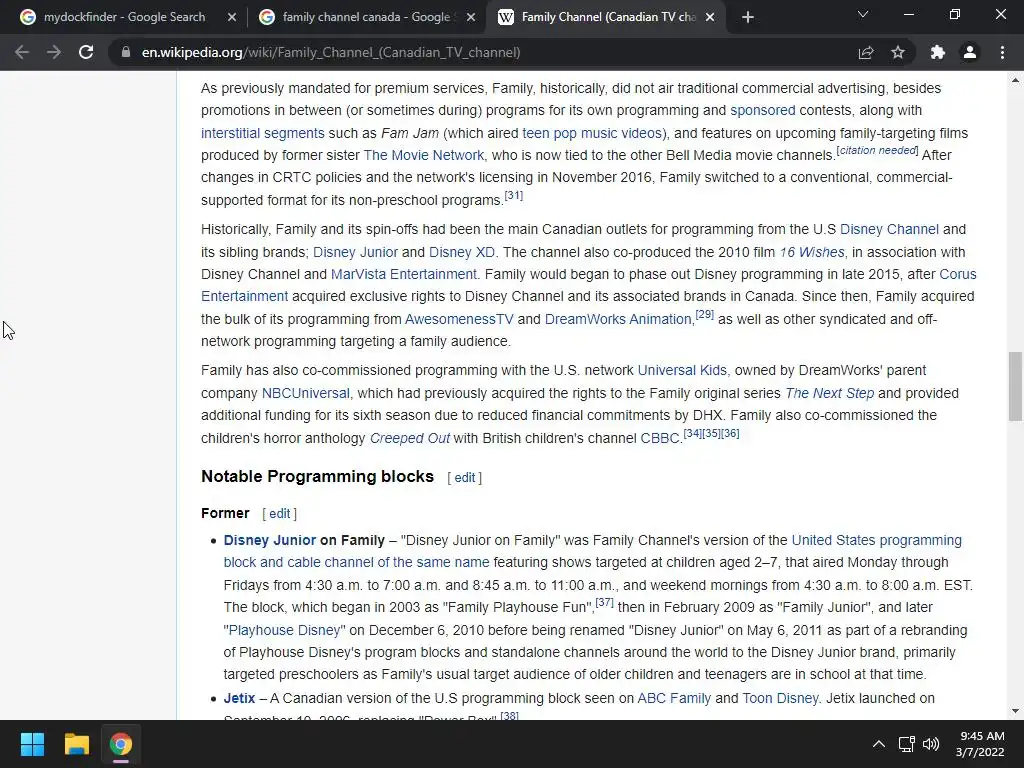Go back to the previous page
The image size is (1024, 768).
click(x=22, y=52)
